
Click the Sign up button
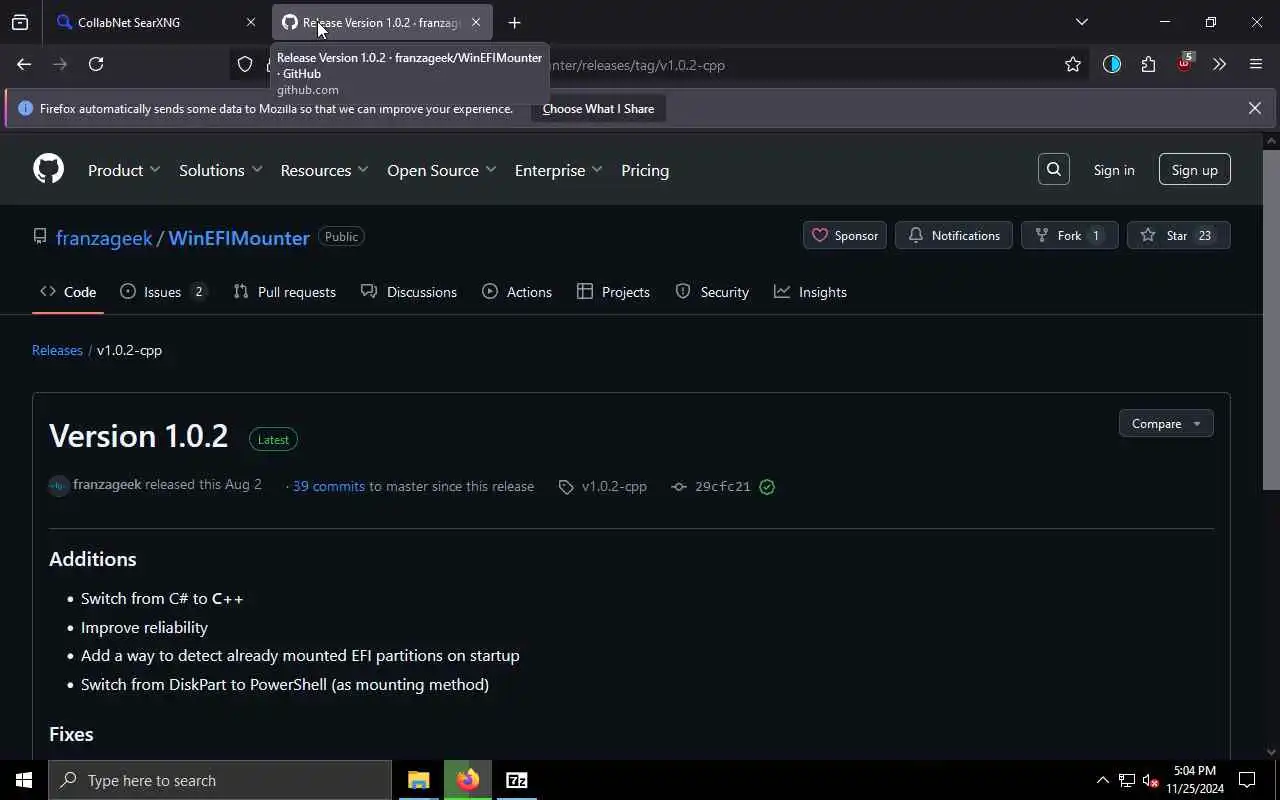pyautogui.click(x=1195, y=170)
